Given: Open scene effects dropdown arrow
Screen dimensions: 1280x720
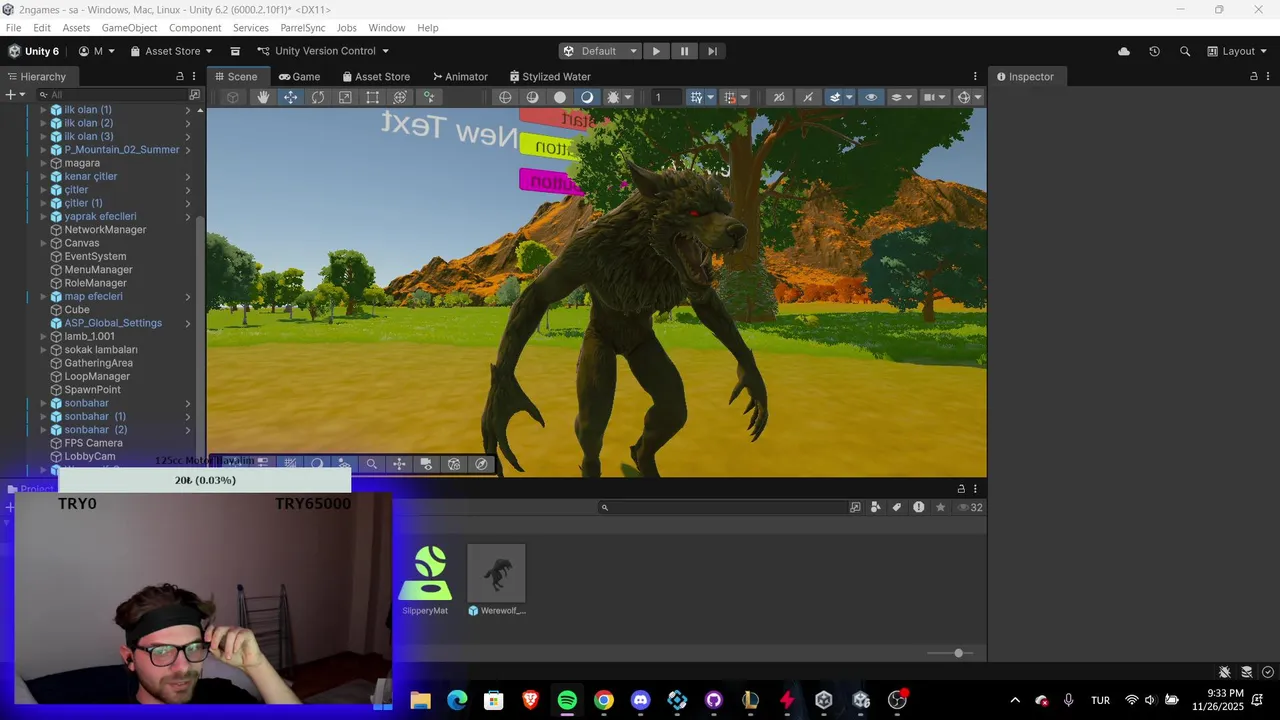Looking at the screenshot, I should coord(849,97).
